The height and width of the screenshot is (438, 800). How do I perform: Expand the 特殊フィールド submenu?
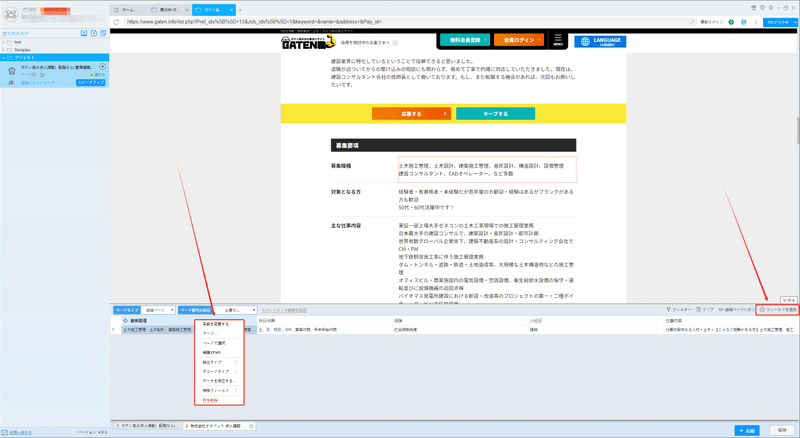[219, 391]
